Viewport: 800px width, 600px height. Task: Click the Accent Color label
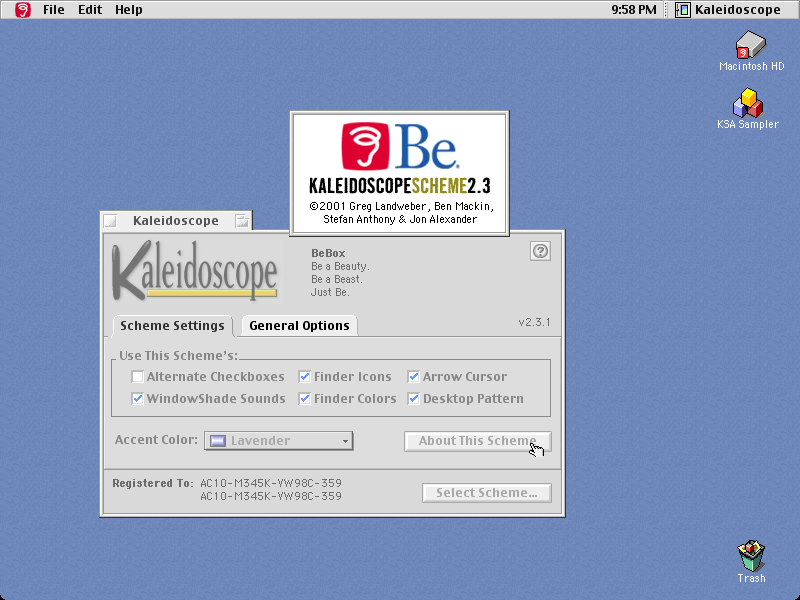click(156, 440)
